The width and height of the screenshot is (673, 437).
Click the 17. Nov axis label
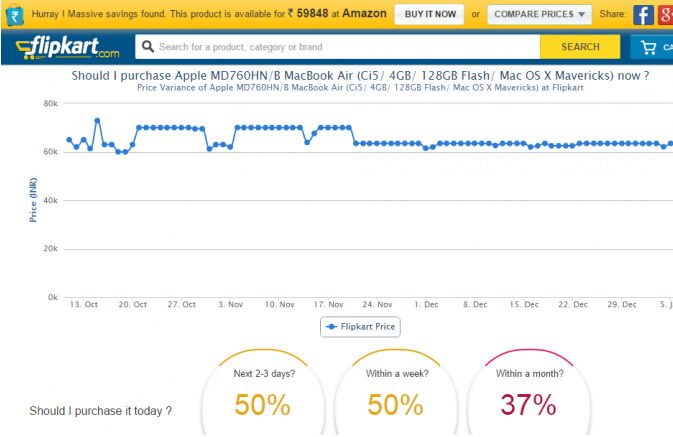point(328,304)
